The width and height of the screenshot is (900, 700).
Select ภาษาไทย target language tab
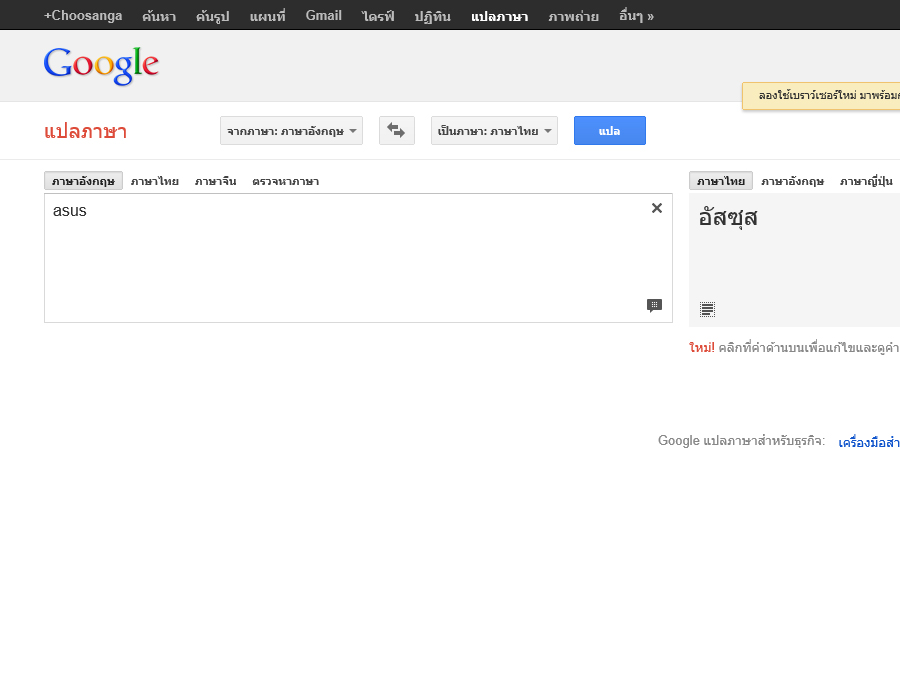point(720,181)
